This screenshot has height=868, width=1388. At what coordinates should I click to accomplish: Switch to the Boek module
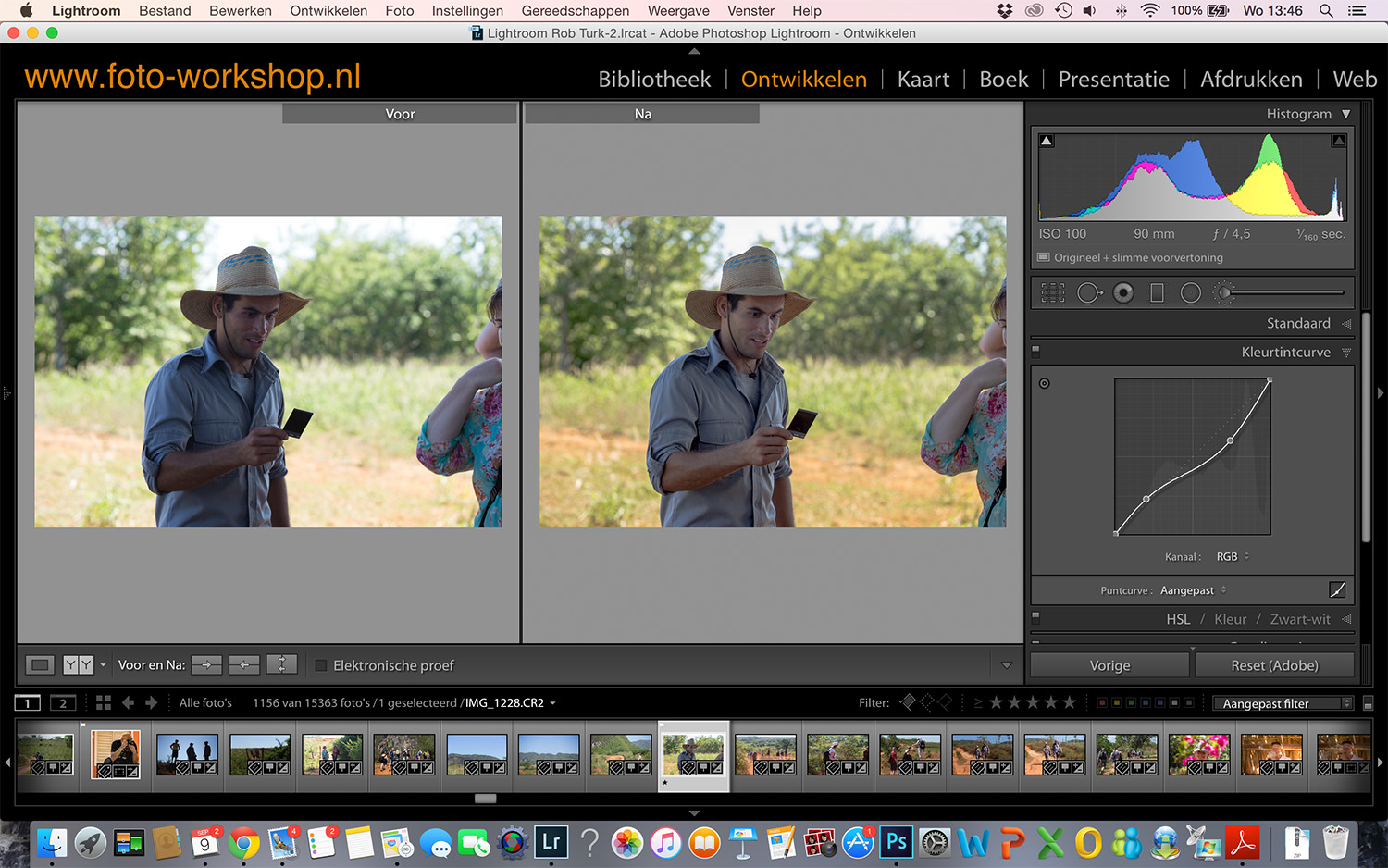1004,80
